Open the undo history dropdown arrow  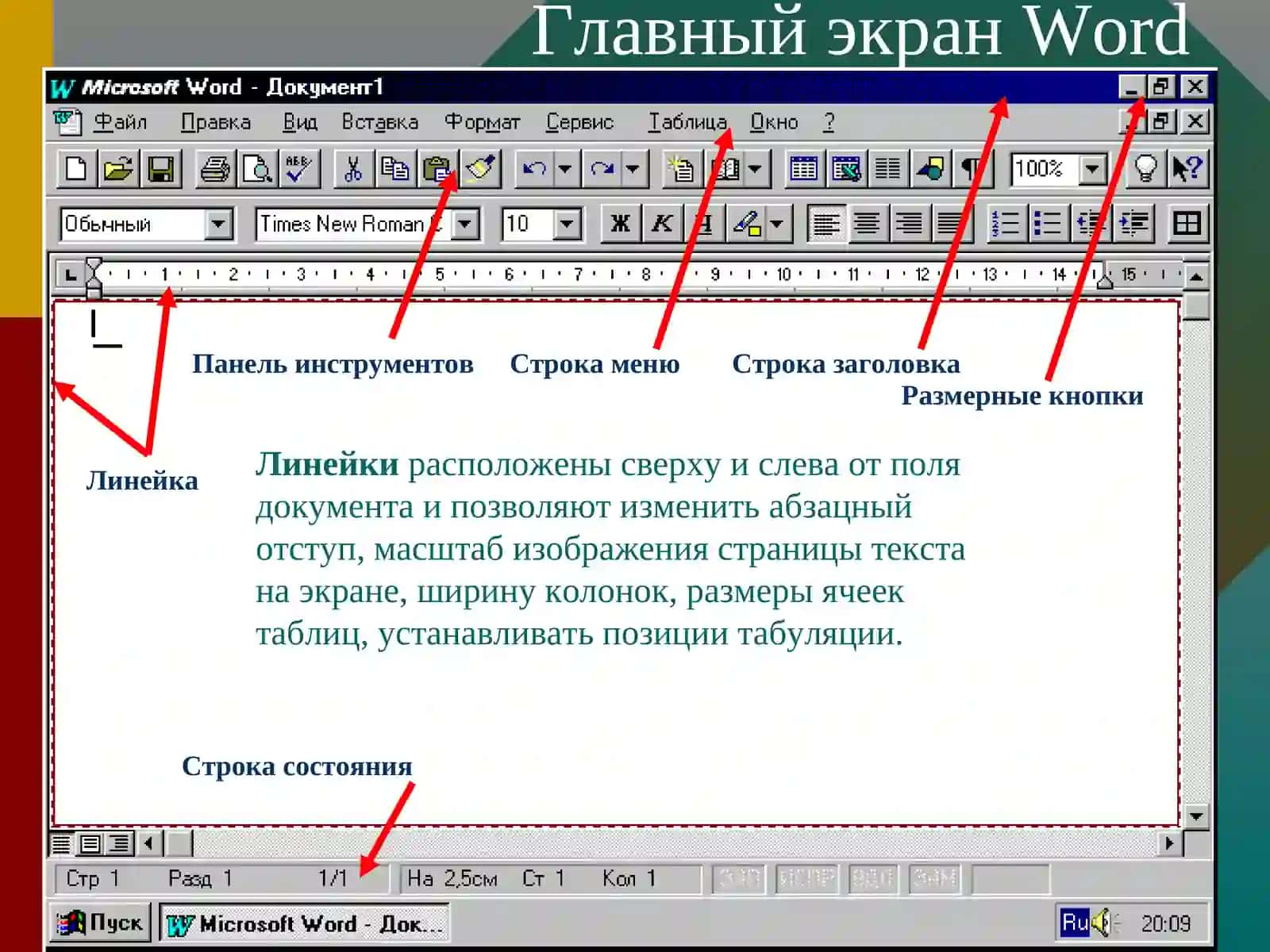pyautogui.click(x=564, y=169)
